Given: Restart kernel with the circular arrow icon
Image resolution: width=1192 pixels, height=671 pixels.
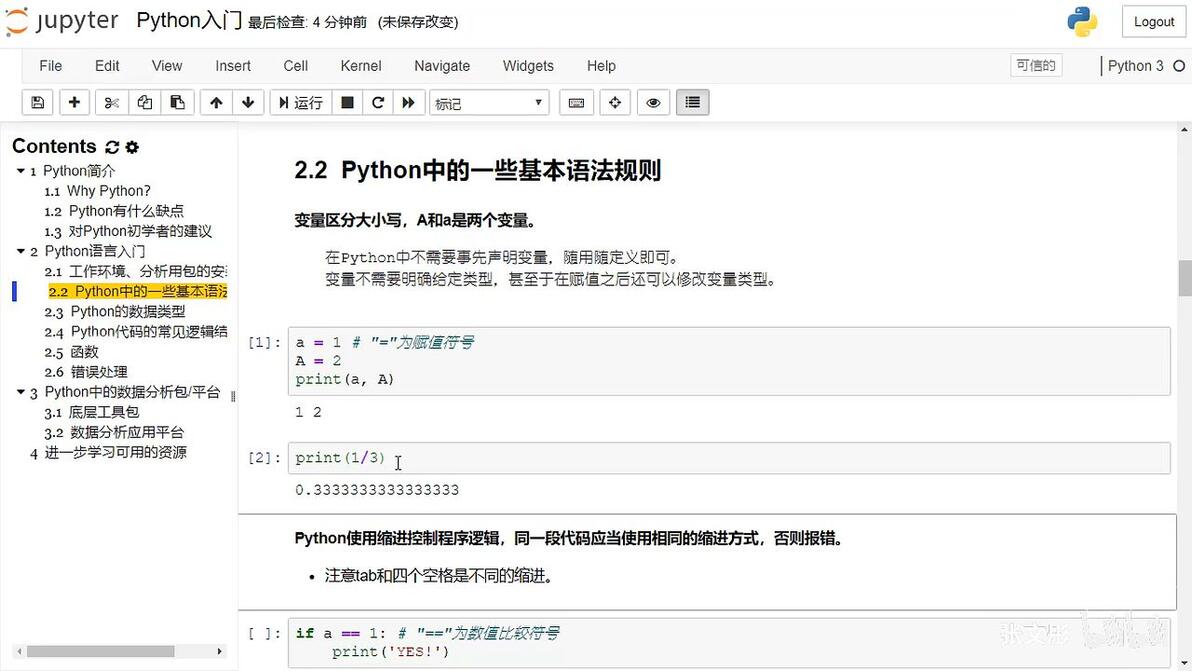Looking at the screenshot, I should [378, 103].
